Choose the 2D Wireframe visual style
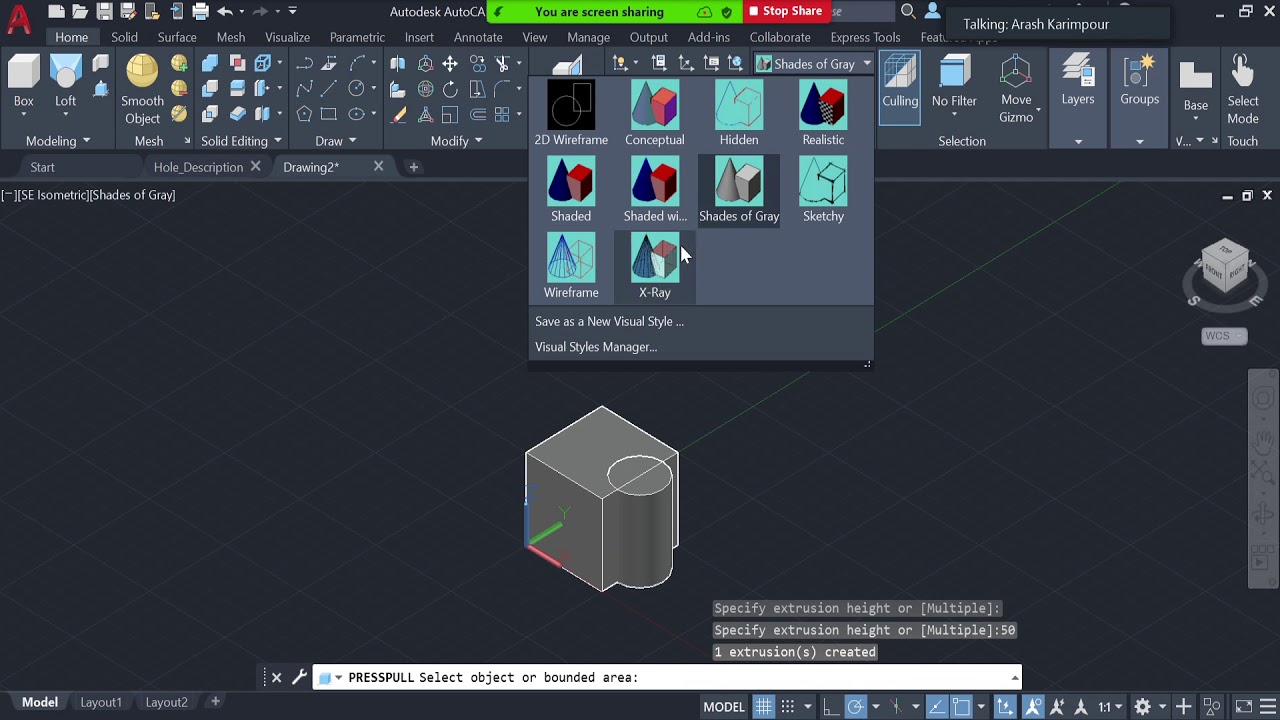This screenshot has height=720, width=1280. tap(571, 114)
